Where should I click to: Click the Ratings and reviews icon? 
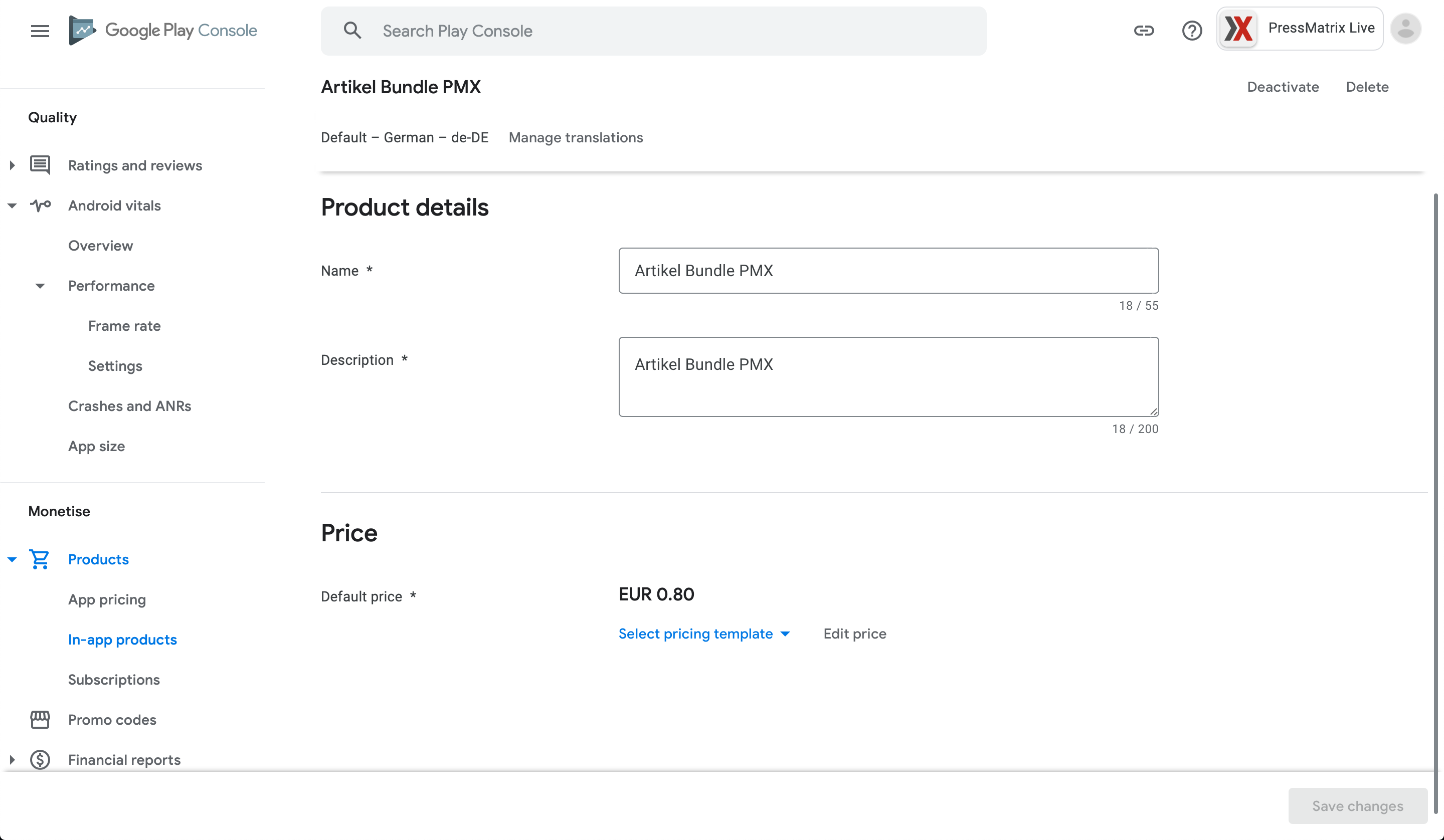40,165
